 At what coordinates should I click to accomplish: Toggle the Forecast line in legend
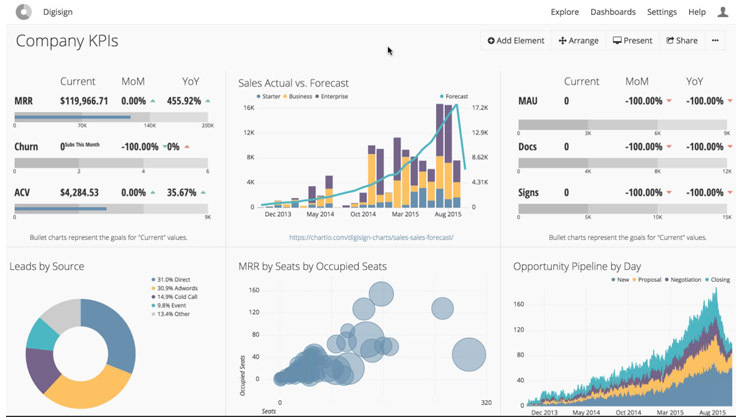click(456, 97)
